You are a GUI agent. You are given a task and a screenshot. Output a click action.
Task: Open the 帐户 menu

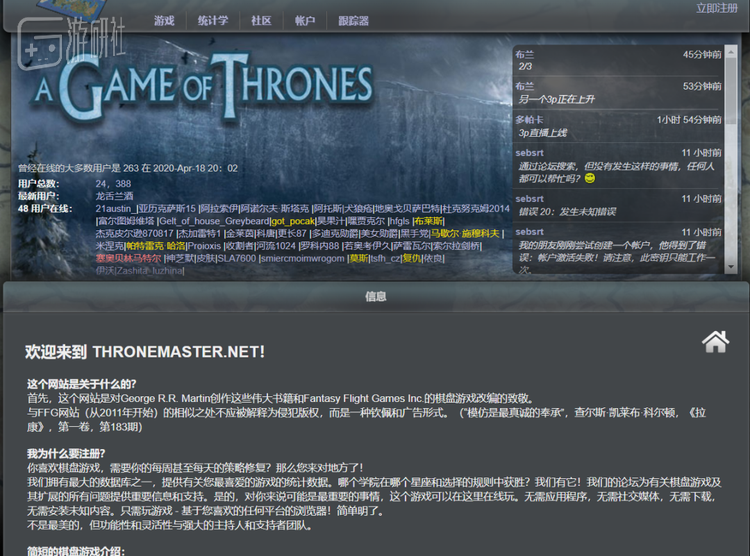point(305,21)
